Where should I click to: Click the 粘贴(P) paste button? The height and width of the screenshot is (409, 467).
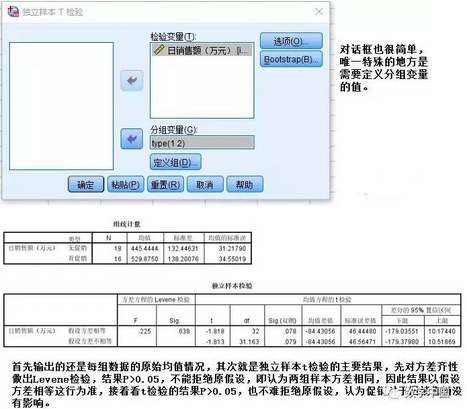click(x=125, y=184)
